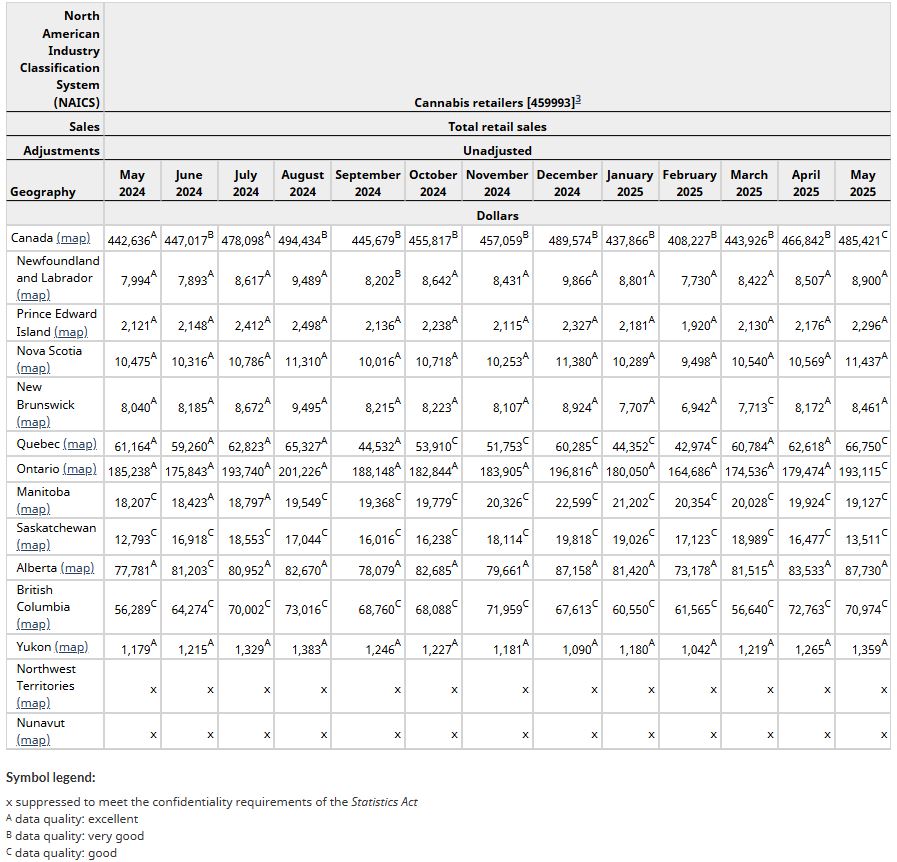This screenshot has height=862, width=897.
Task: Follow the New Brunswick map link
Action: pyautogui.click(x=33, y=422)
